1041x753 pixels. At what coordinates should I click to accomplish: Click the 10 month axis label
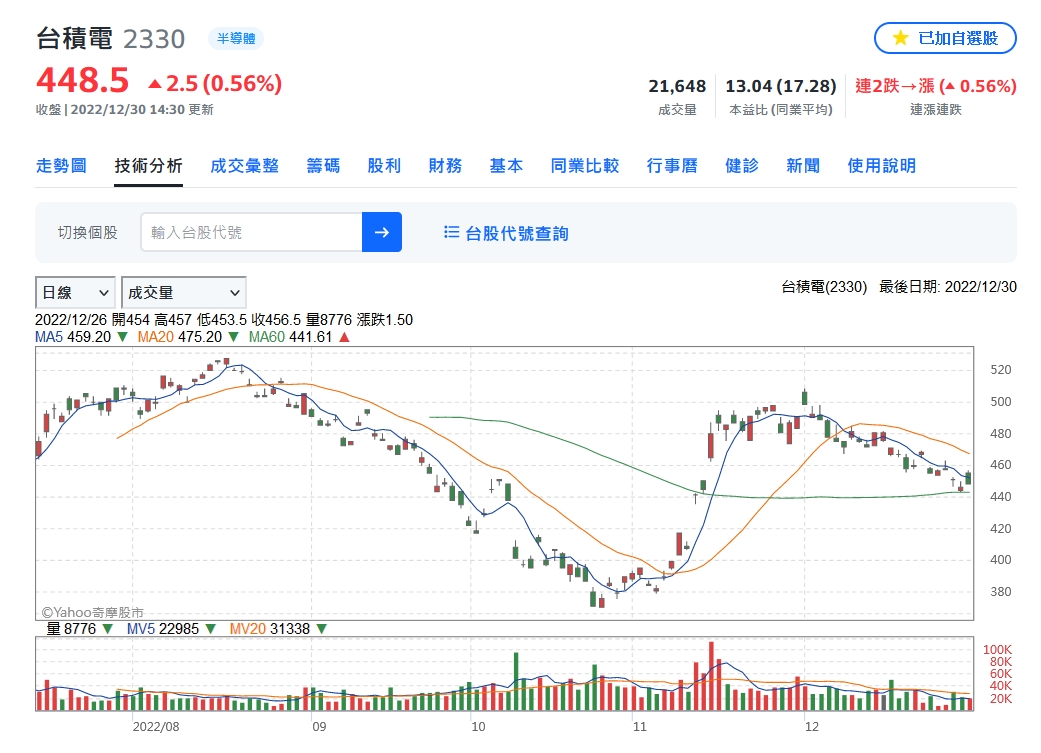click(478, 726)
